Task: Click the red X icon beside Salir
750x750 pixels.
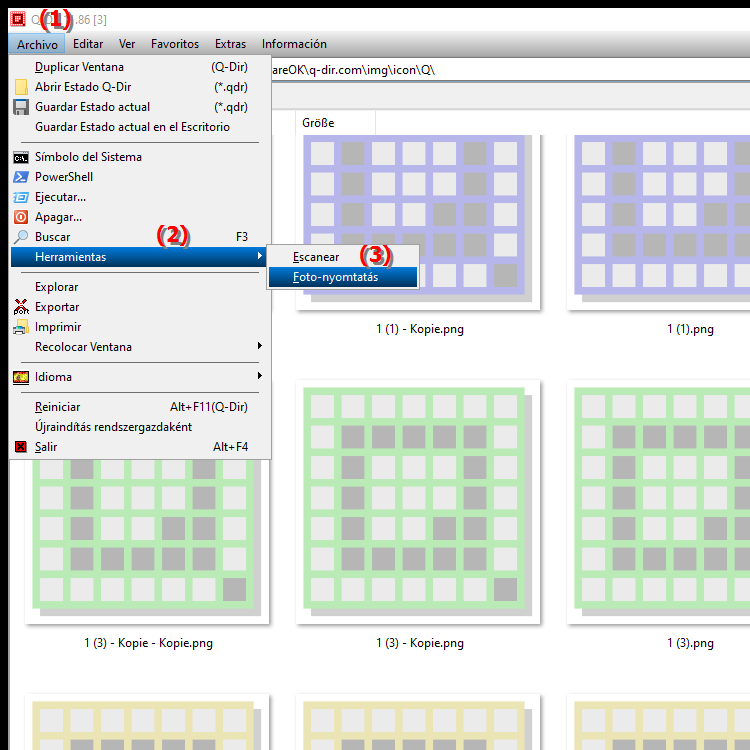Action: (x=21, y=447)
